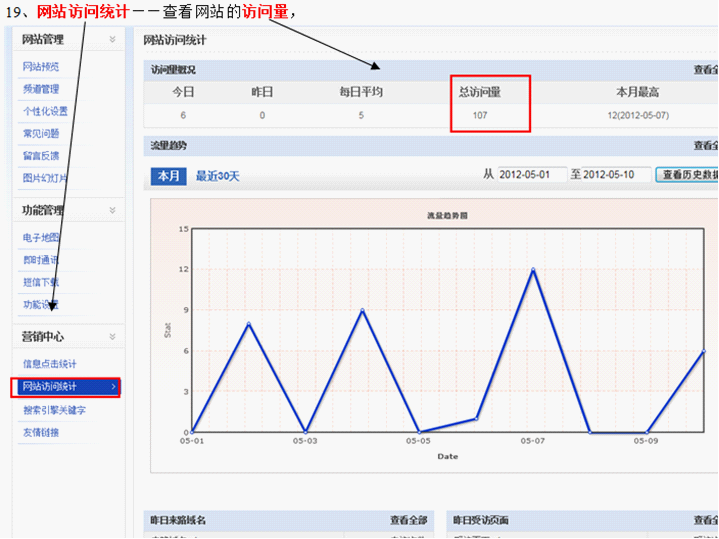Switch to 最近30天 traffic view
Viewport: 719px width, 539px height.
217,176
